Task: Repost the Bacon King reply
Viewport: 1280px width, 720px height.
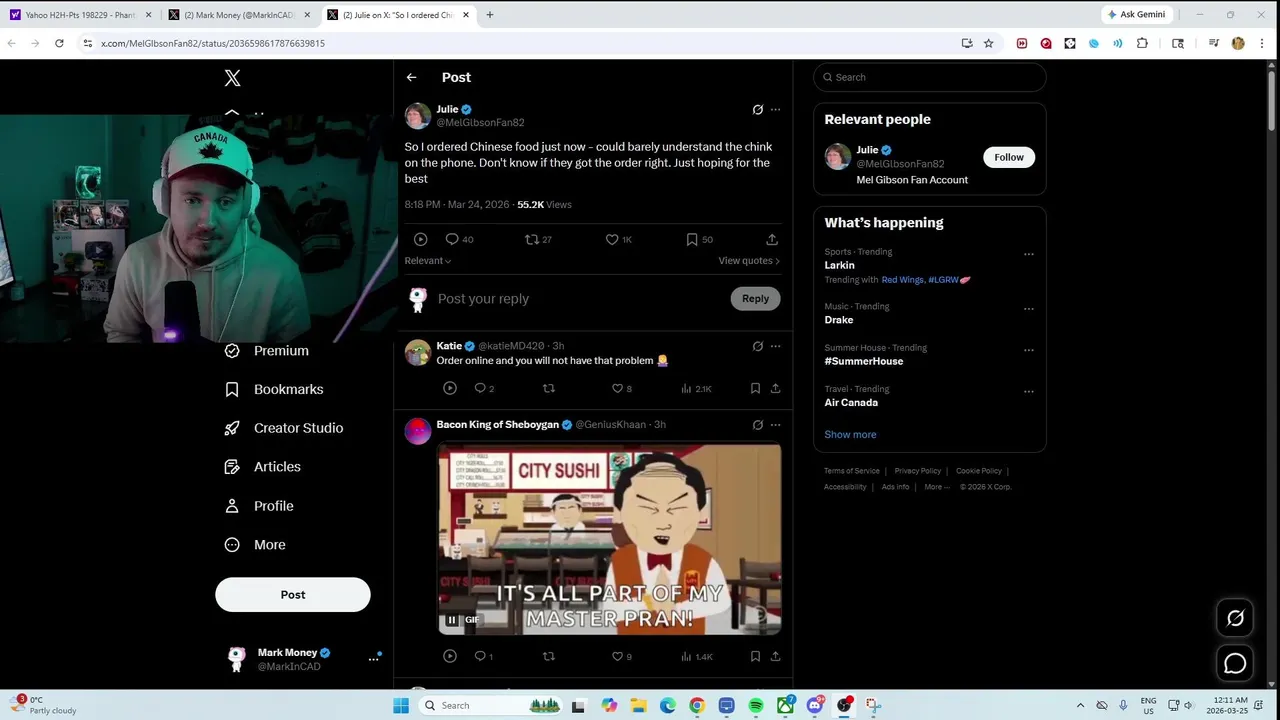Action: (548, 656)
